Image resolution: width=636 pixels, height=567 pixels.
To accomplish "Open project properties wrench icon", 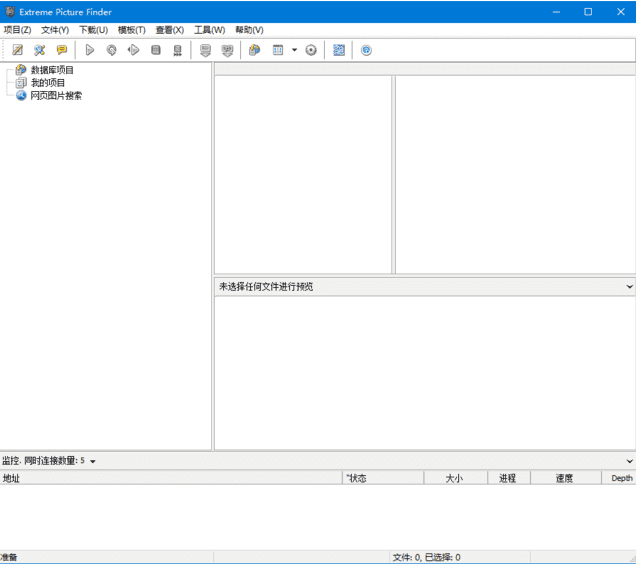I will click(x=39, y=50).
